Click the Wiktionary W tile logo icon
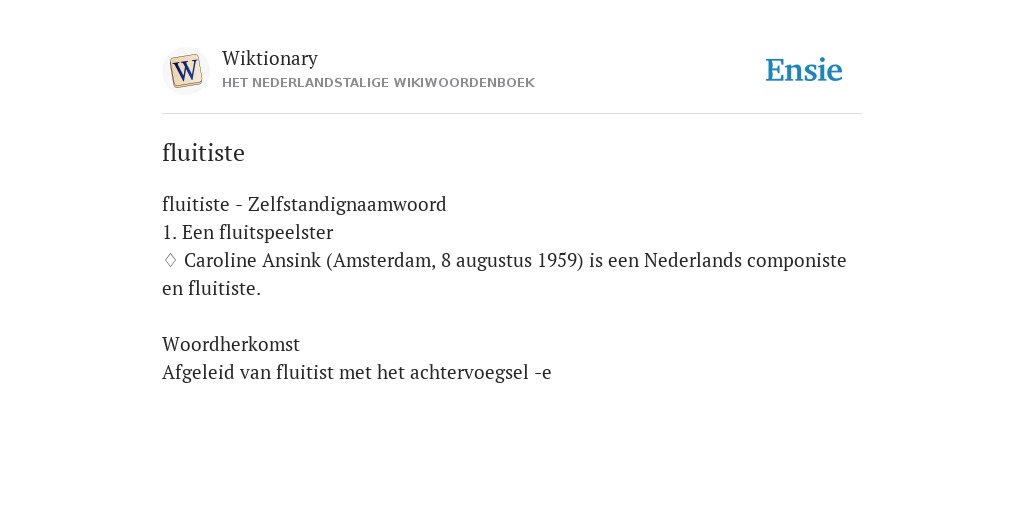Viewport: 1024px width, 512px height. [185, 71]
